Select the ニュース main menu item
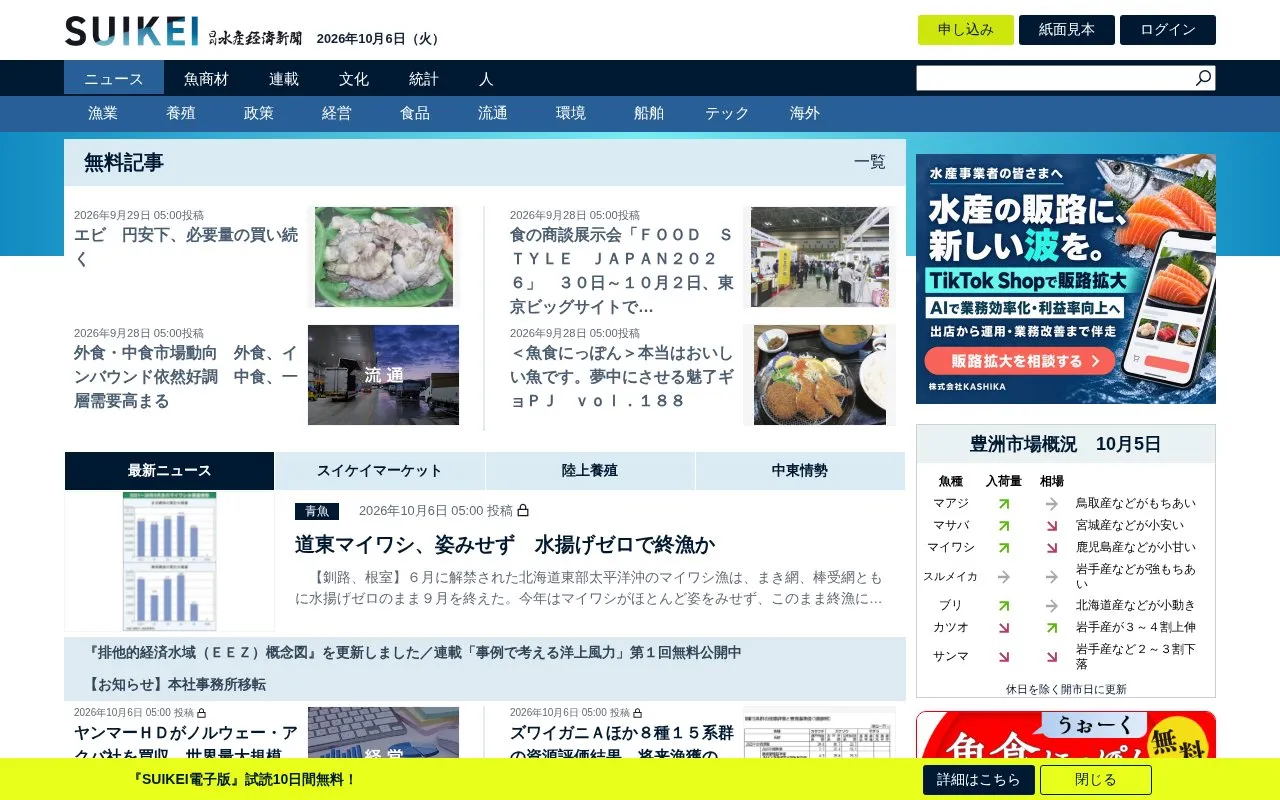1280x800 pixels. (x=114, y=78)
